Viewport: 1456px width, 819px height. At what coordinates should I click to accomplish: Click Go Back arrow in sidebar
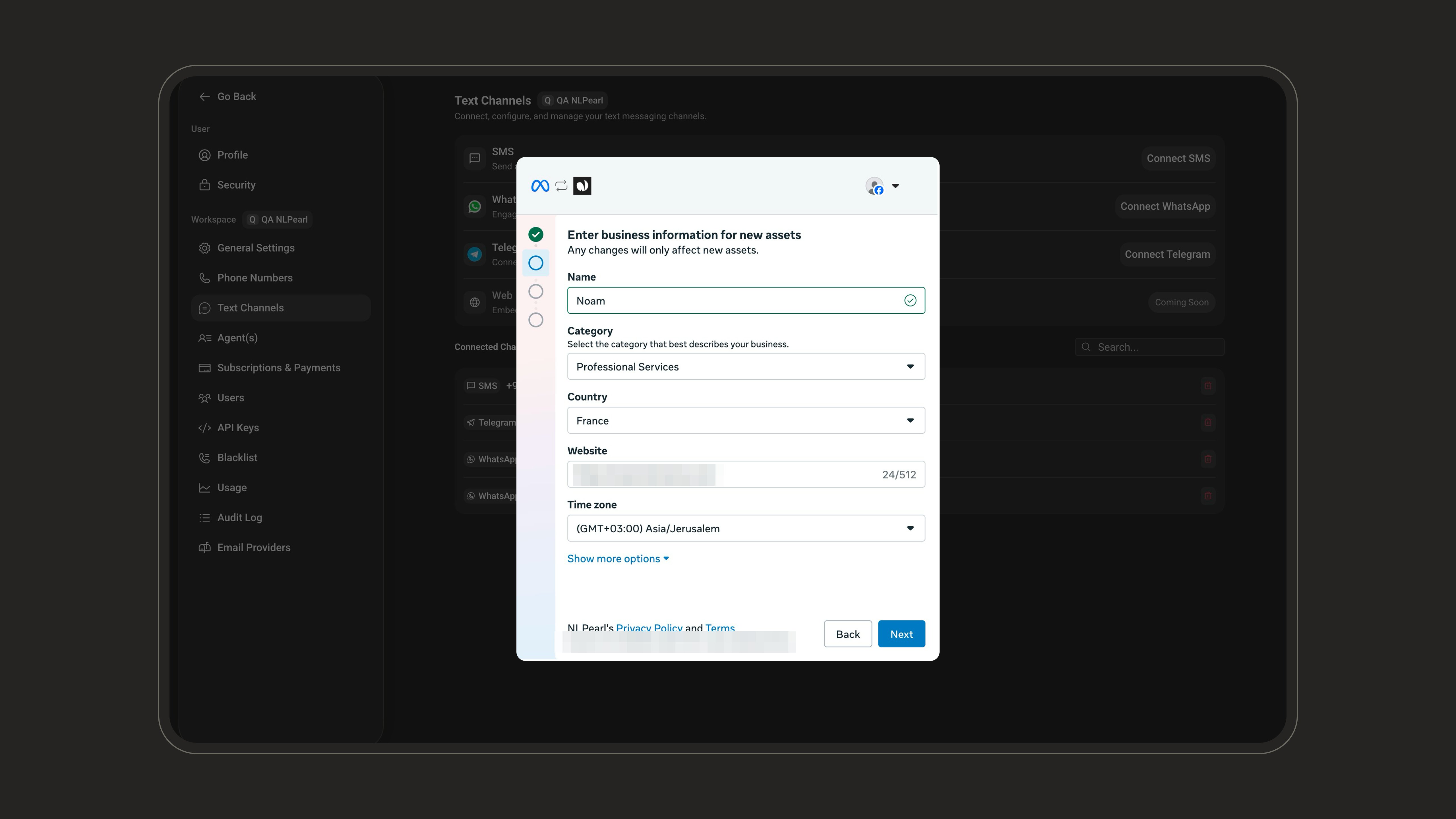click(x=205, y=97)
